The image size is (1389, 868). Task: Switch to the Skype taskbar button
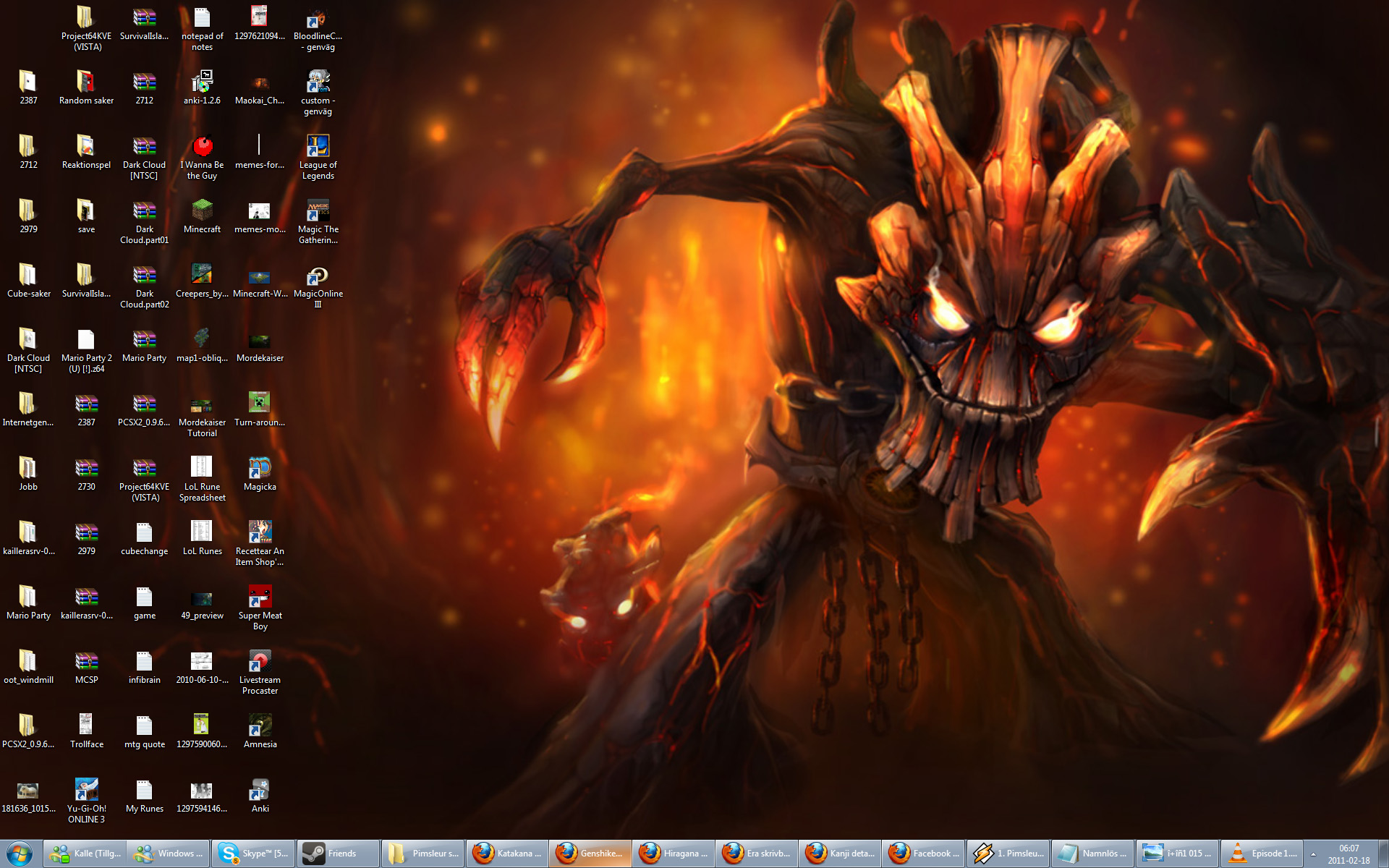253,854
